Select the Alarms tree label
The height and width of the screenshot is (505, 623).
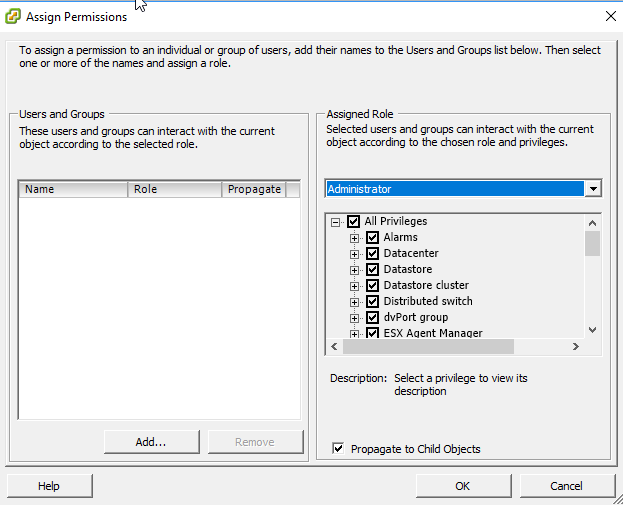click(400, 237)
